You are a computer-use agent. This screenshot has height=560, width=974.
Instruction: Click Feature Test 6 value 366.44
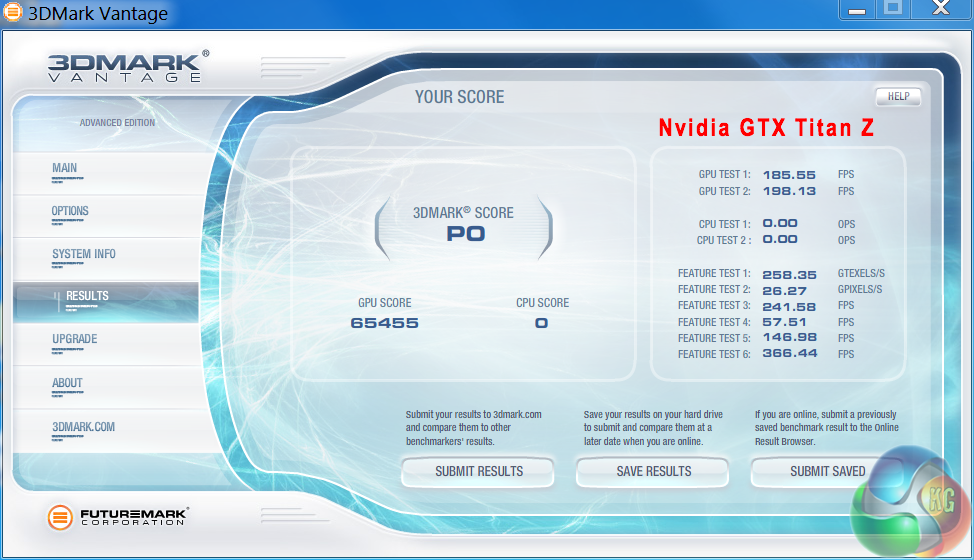pos(790,353)
